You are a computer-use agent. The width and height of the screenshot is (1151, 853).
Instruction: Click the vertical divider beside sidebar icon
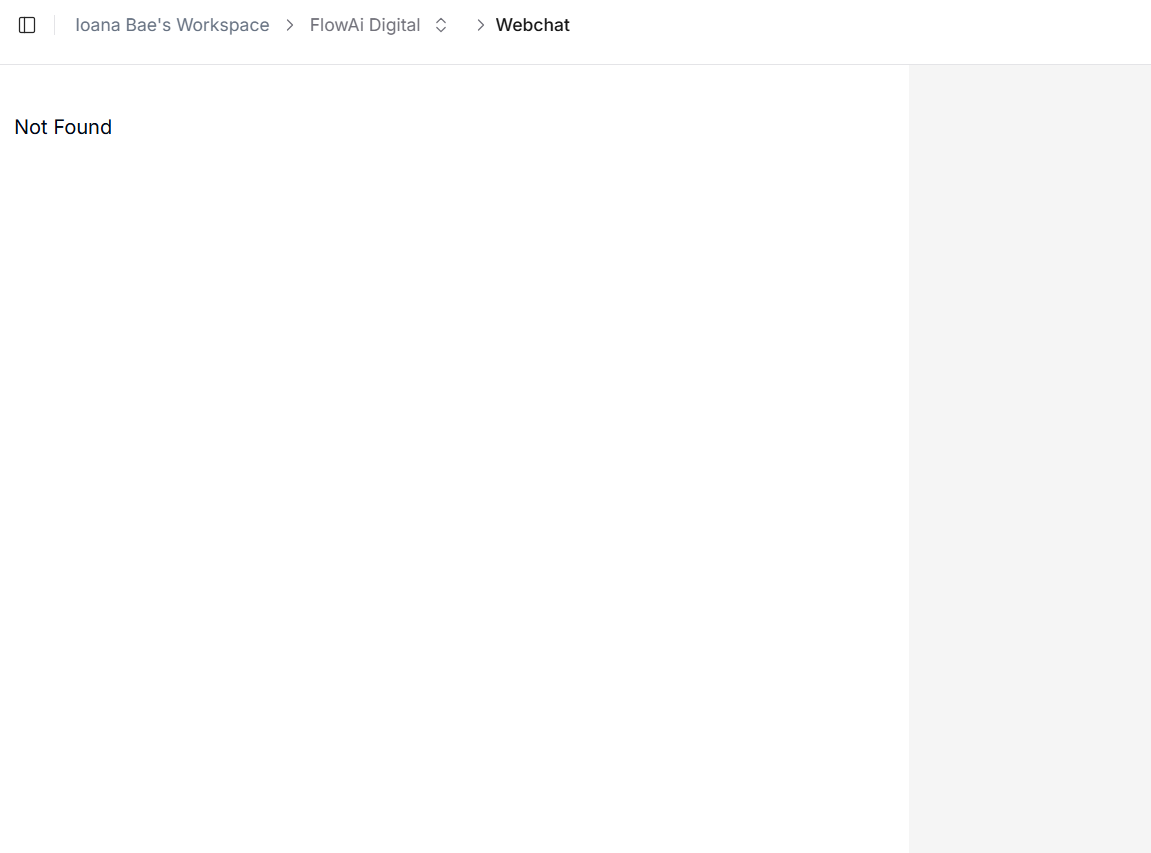point(55,25)
